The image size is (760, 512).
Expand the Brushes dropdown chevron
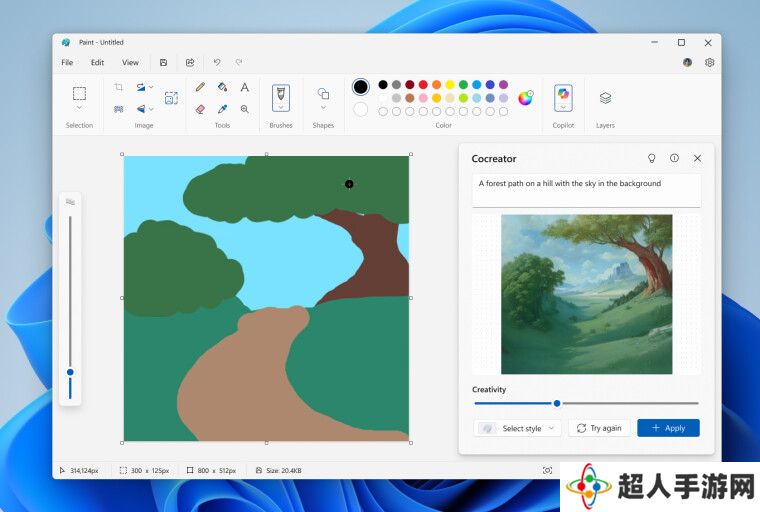(281, 107)
